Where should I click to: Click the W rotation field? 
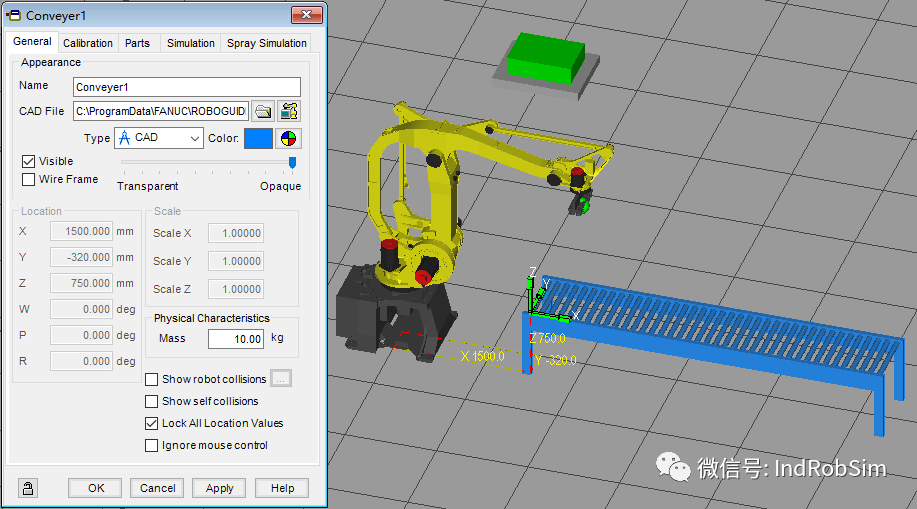pos(81,309)
